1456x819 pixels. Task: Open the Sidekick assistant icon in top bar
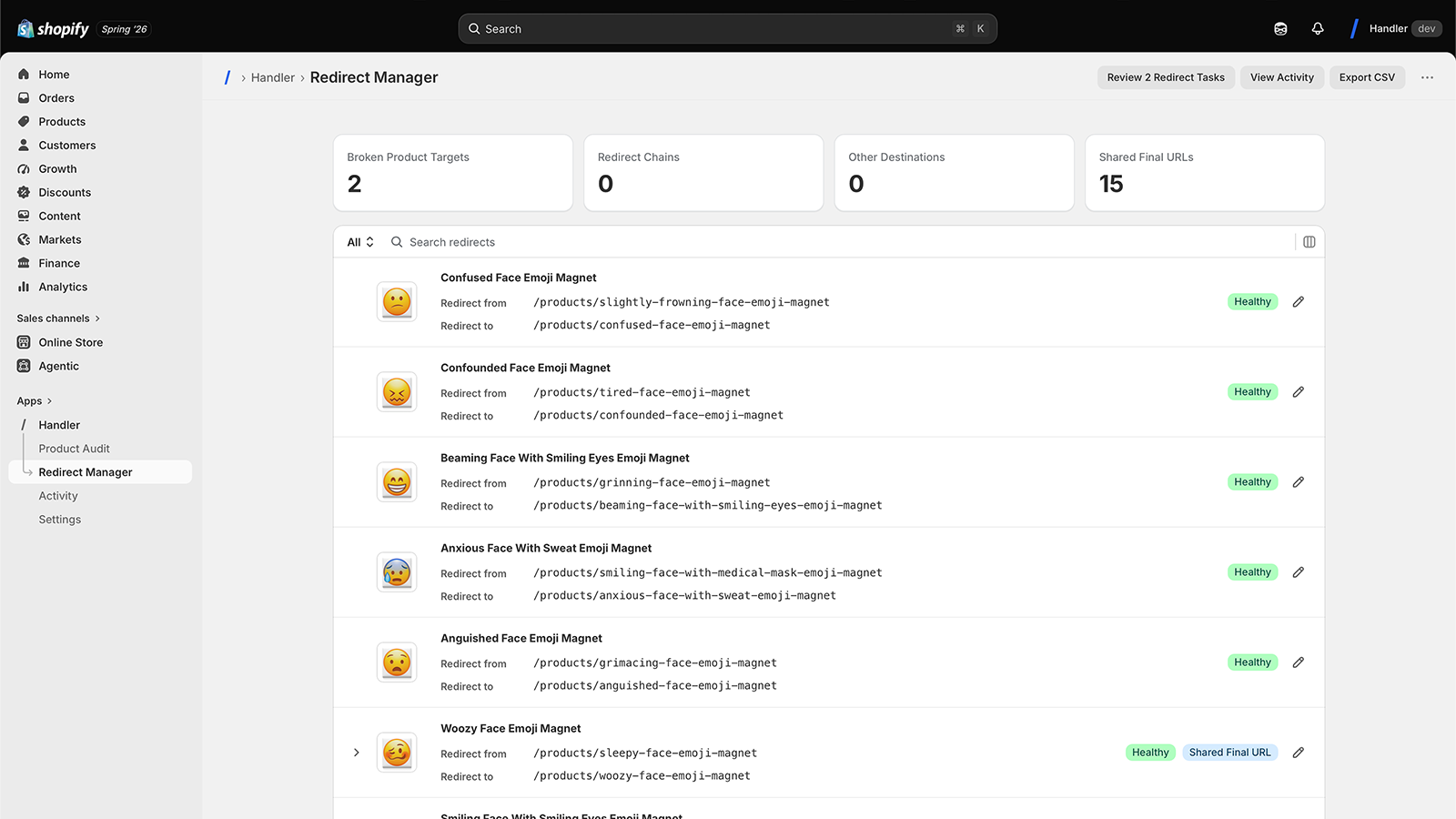click(x=1280, y=29)
